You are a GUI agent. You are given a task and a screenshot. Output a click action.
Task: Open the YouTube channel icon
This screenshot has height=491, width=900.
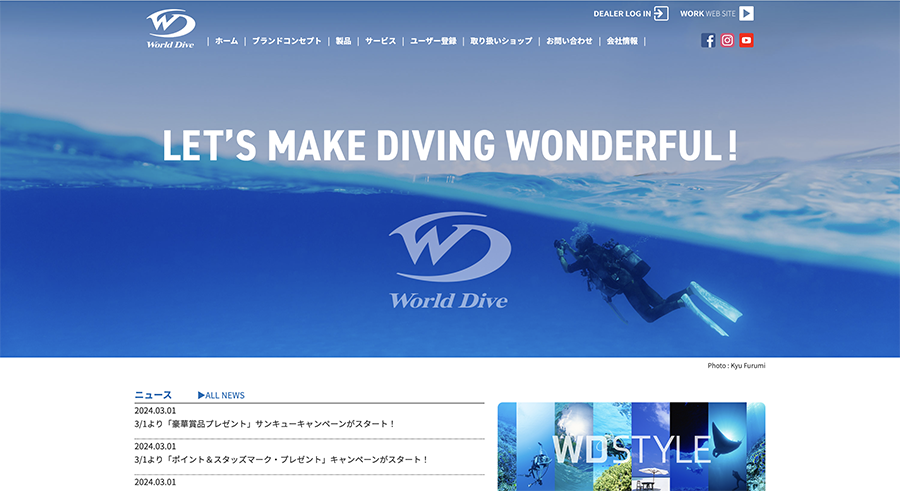coord(746,40)
